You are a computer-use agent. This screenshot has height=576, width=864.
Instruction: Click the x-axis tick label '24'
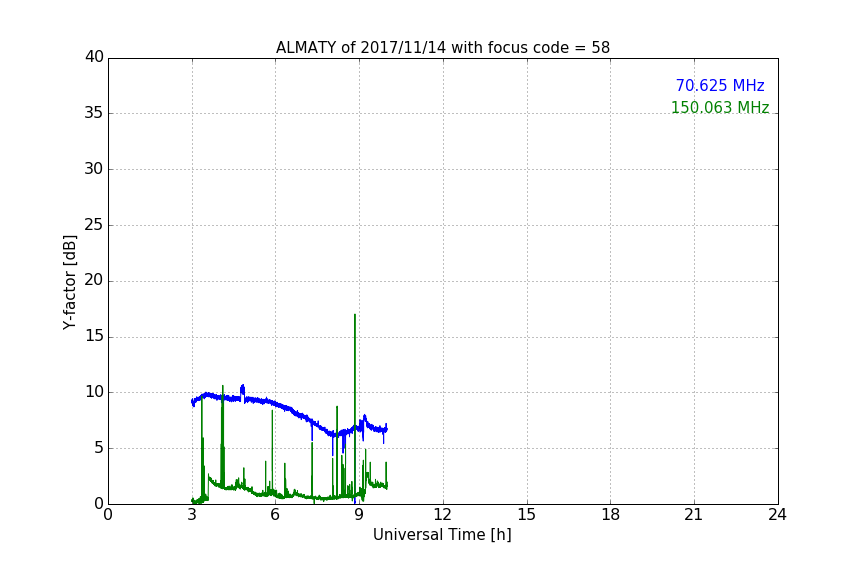[777, 515]
